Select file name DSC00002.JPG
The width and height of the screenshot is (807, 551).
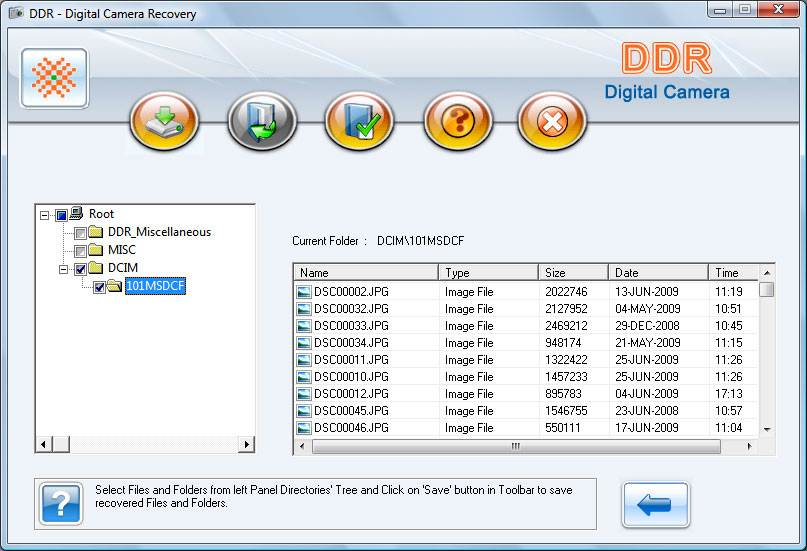tap(352, 292)
